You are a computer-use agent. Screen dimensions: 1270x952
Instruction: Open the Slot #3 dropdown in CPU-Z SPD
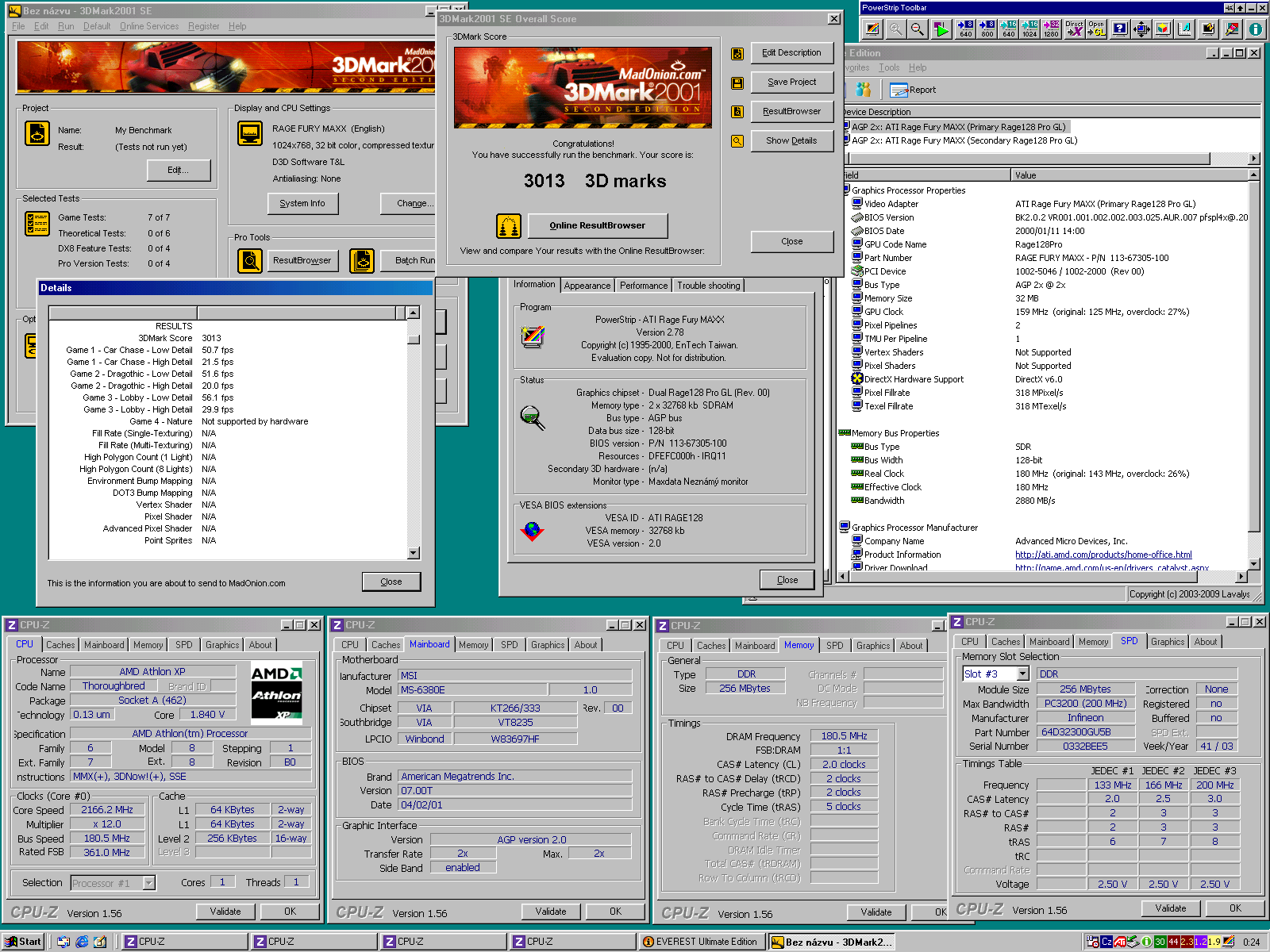click(x=1023, y=674)
